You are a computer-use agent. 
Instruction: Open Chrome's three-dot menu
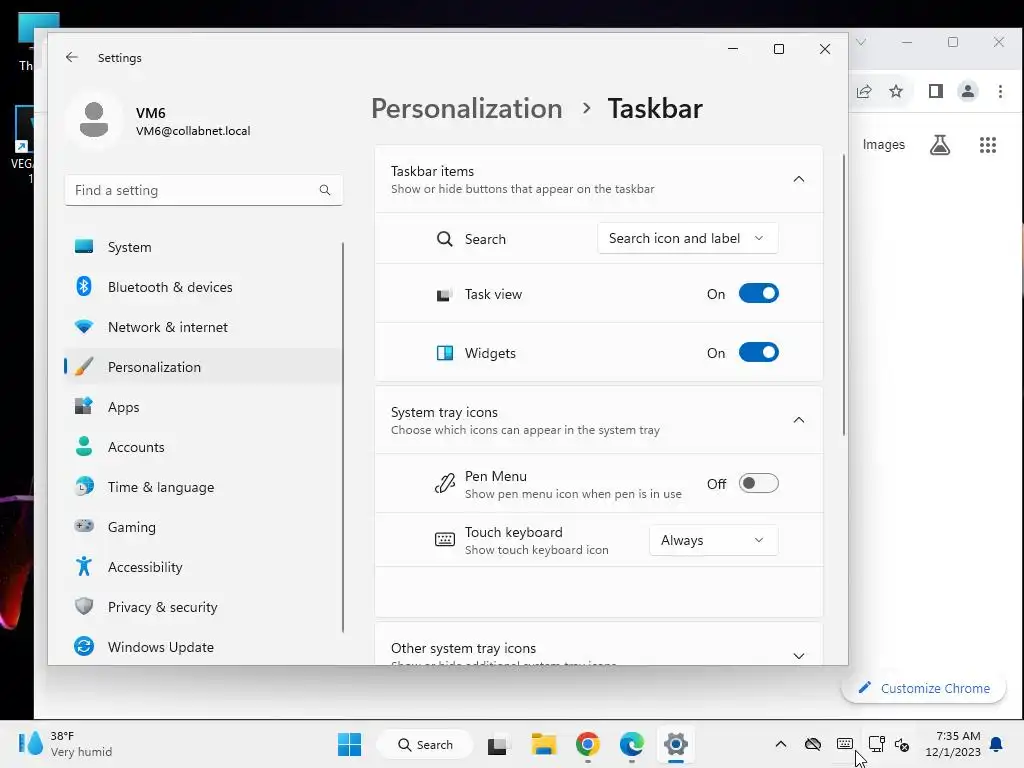tap(1000, 91)
